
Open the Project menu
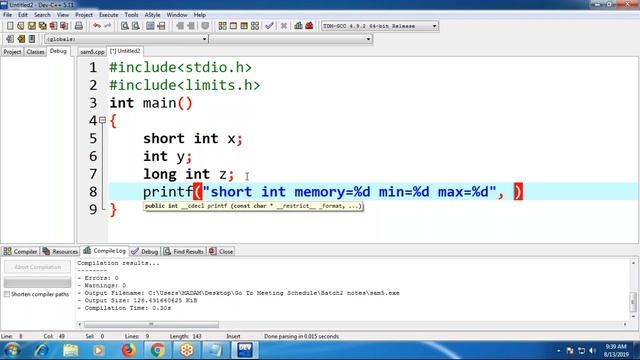tap(84, 15)
